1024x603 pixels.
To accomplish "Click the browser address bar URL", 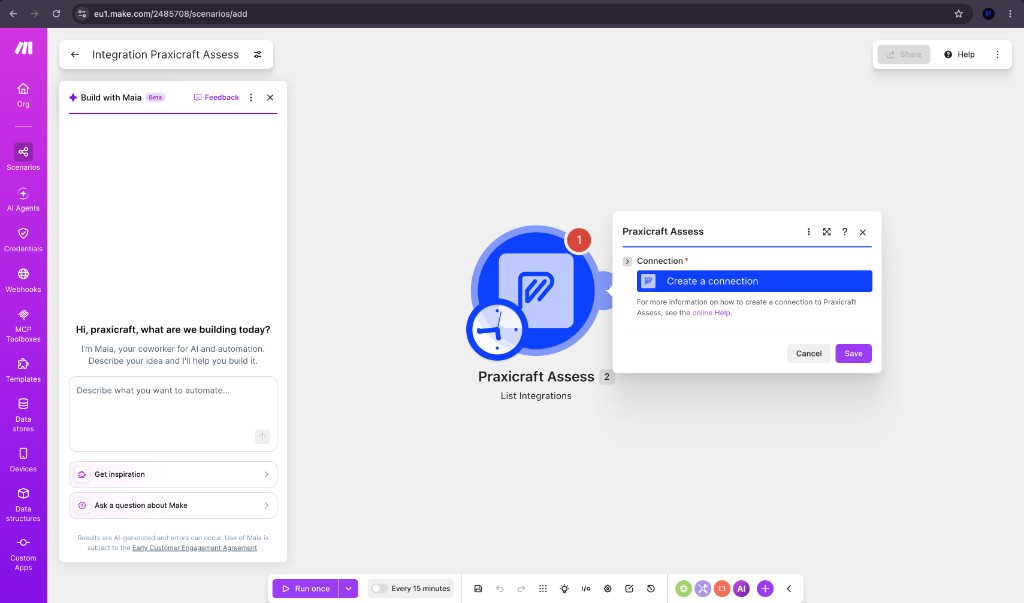I will [170, 14].
